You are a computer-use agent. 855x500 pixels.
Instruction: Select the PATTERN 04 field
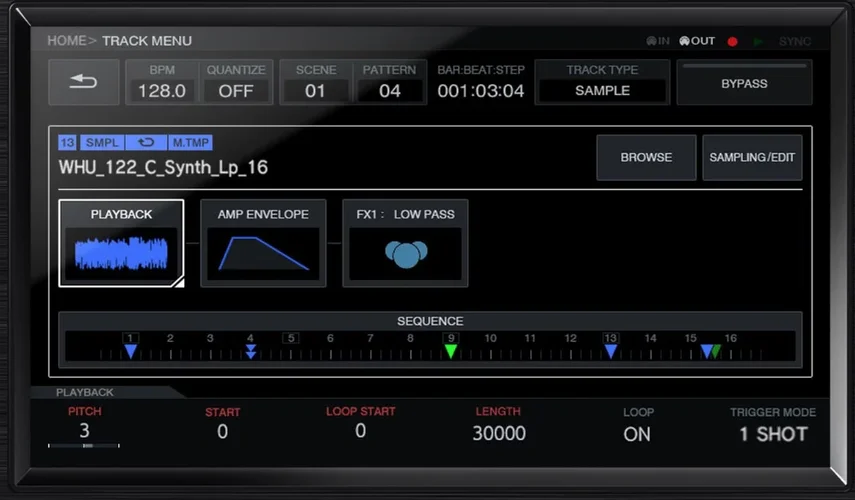(389, 82)
